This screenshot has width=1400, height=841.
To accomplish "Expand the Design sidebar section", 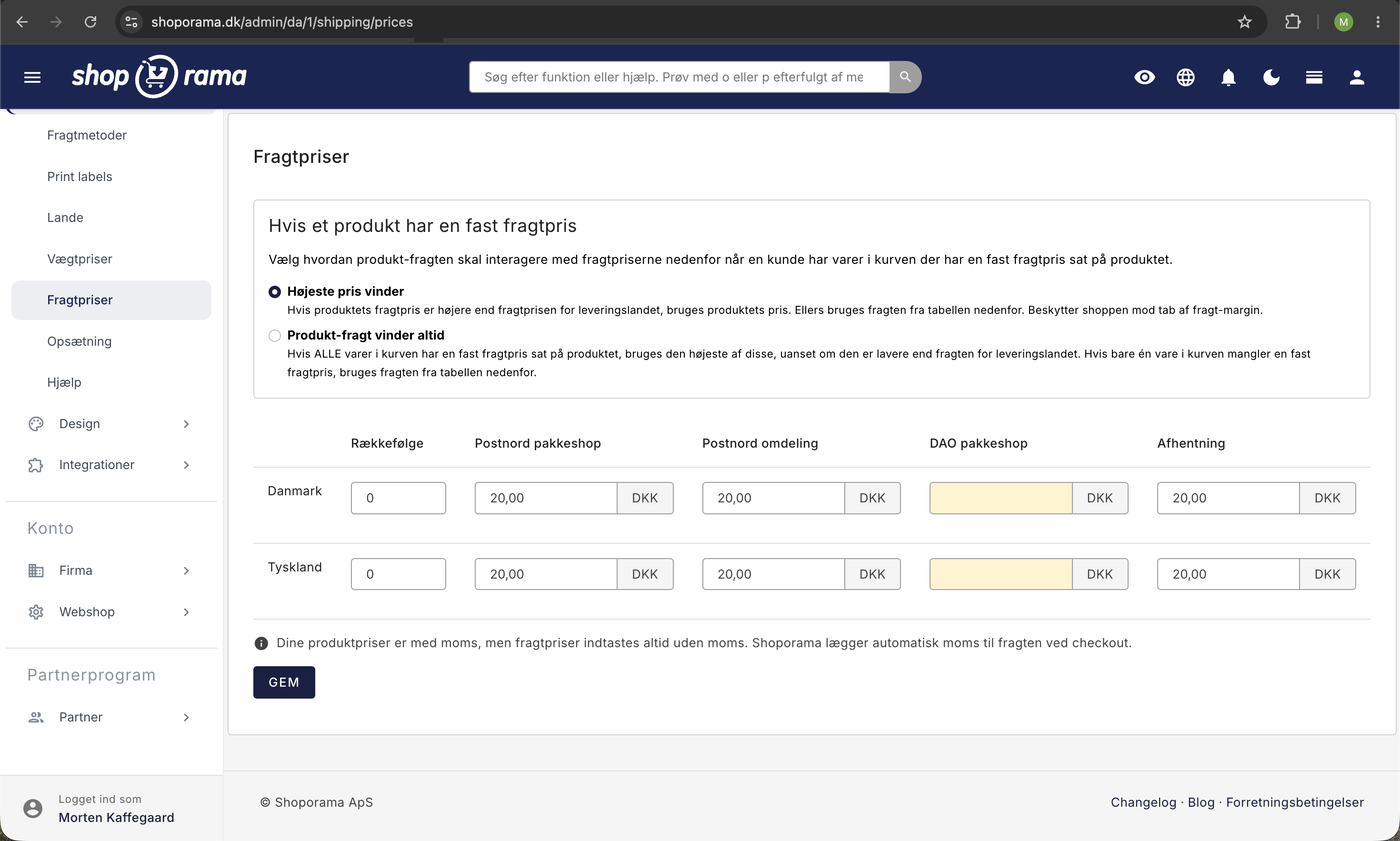I will click(110, 424).
